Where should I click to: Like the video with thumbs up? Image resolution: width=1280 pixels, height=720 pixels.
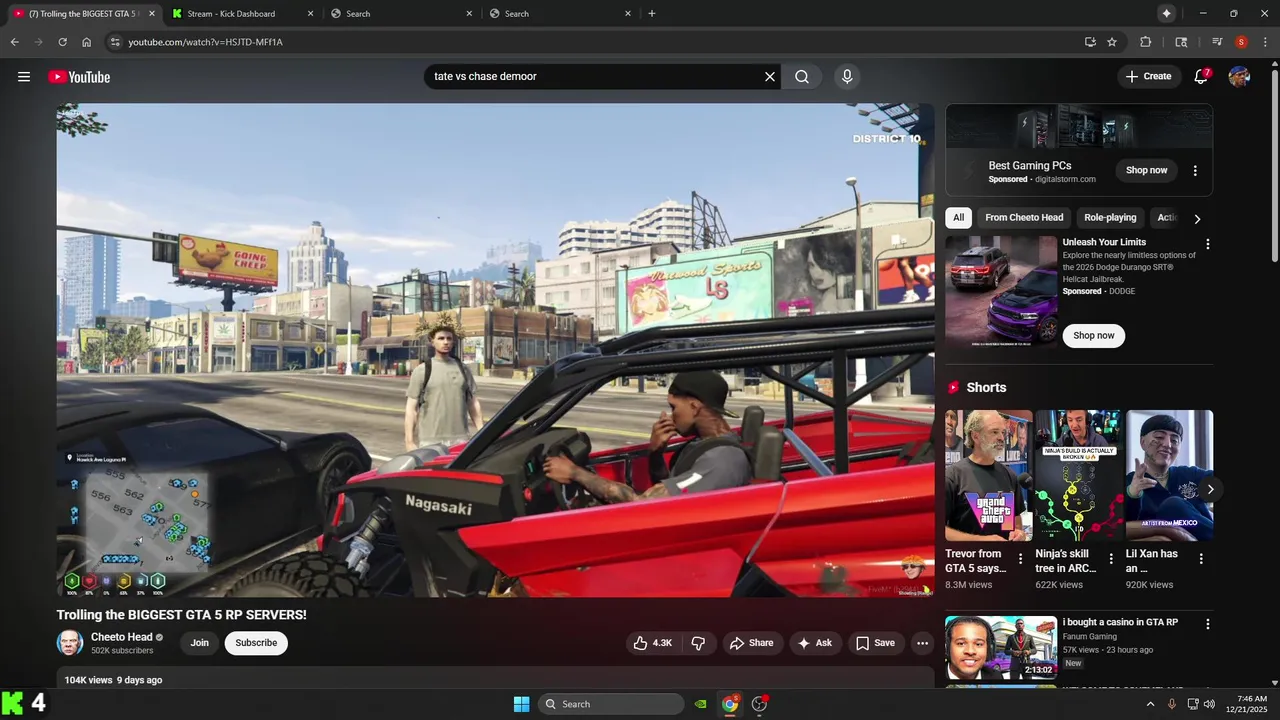pyautogui.click(x=653, y=643)
